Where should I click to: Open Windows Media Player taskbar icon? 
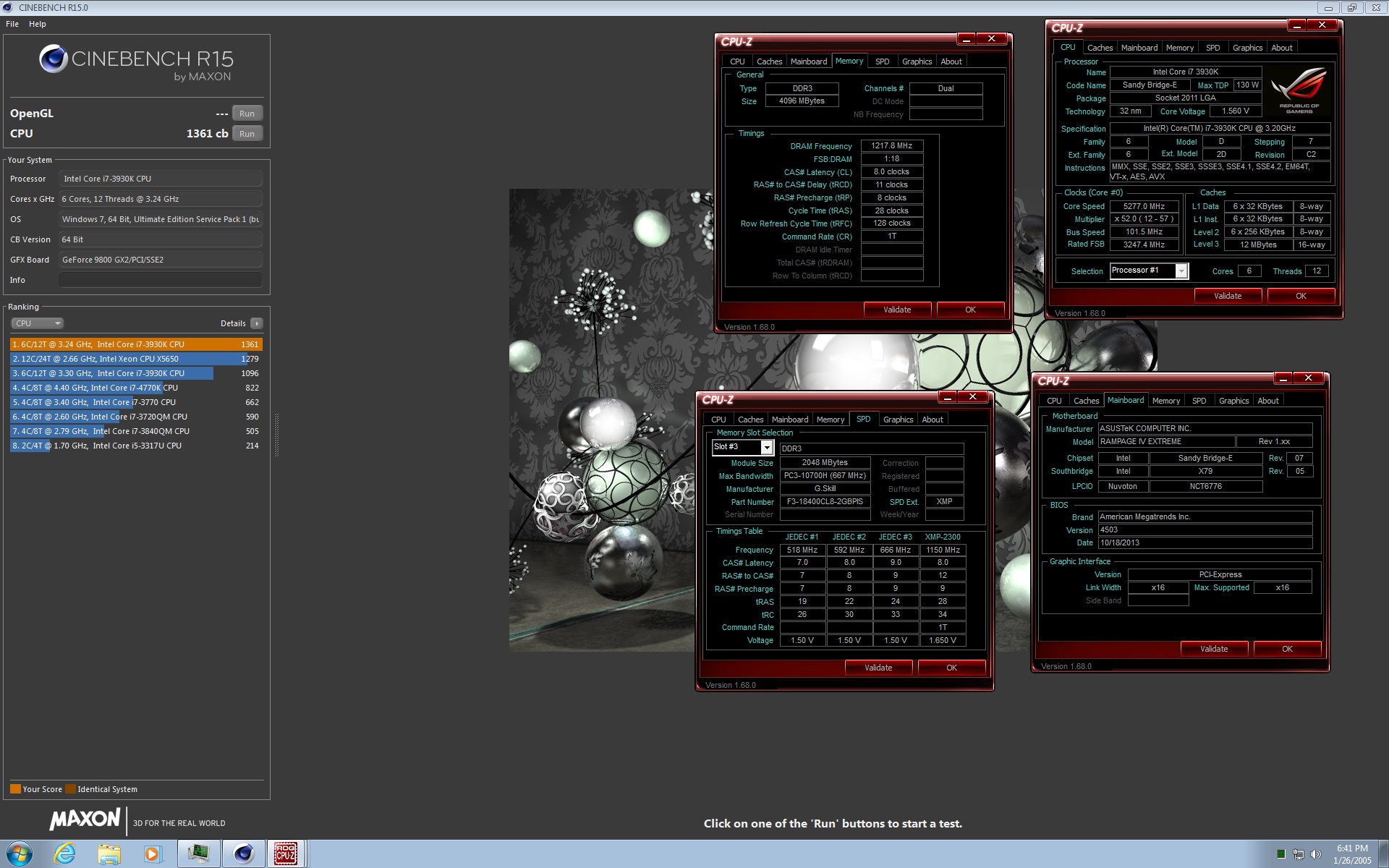[x=153, y=854]
